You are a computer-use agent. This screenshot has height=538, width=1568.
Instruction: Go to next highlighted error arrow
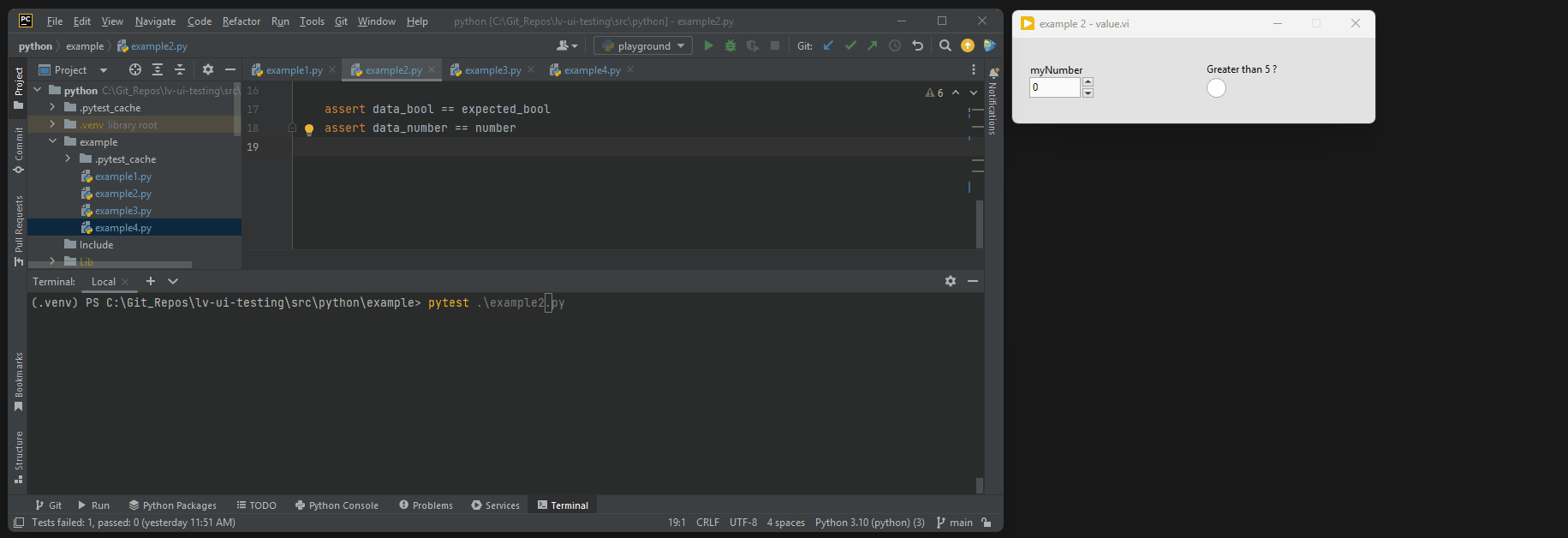pos(974,93)
